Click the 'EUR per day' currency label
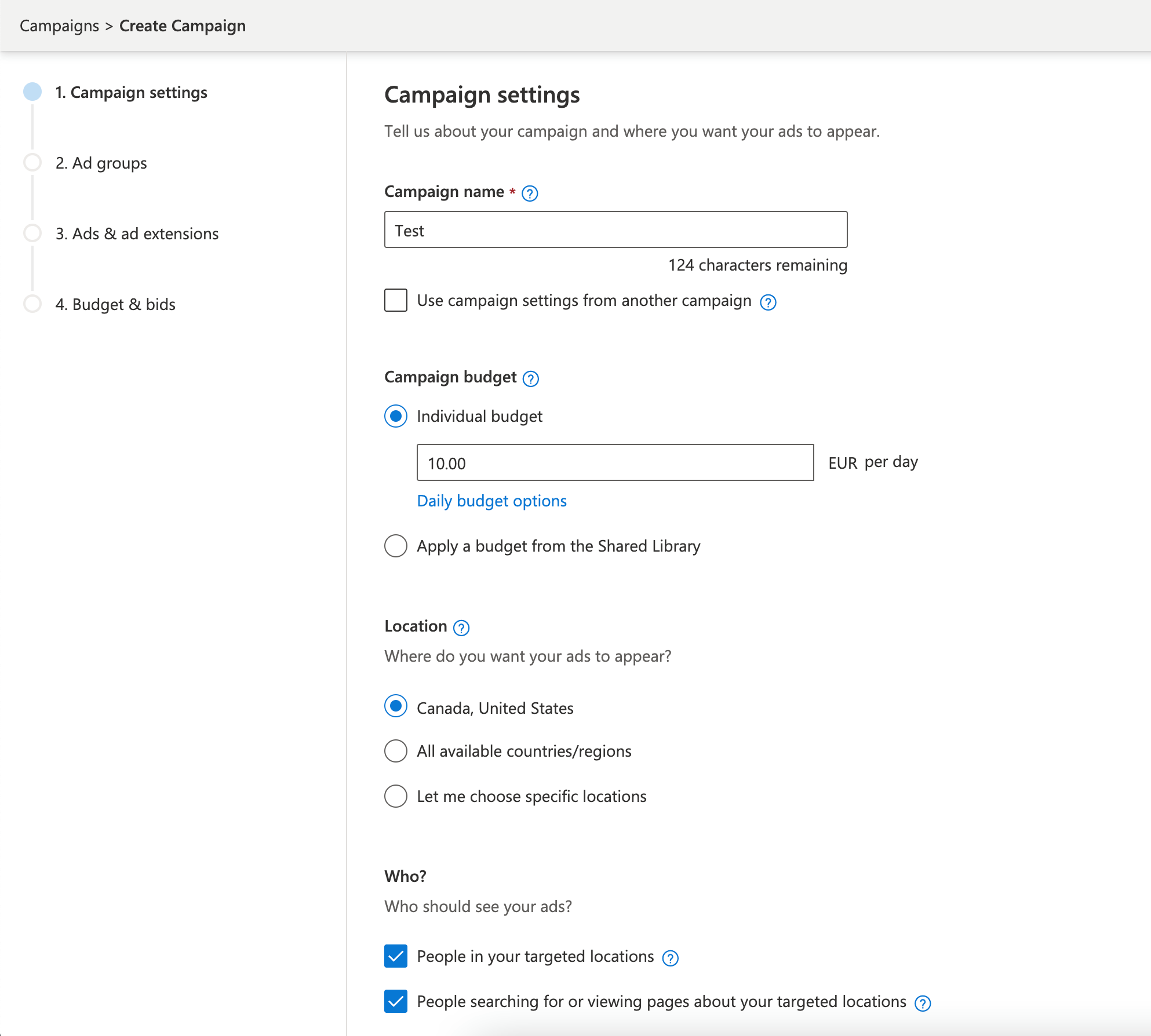Viewport: 1151px width, 1036px height. (873, 462)
